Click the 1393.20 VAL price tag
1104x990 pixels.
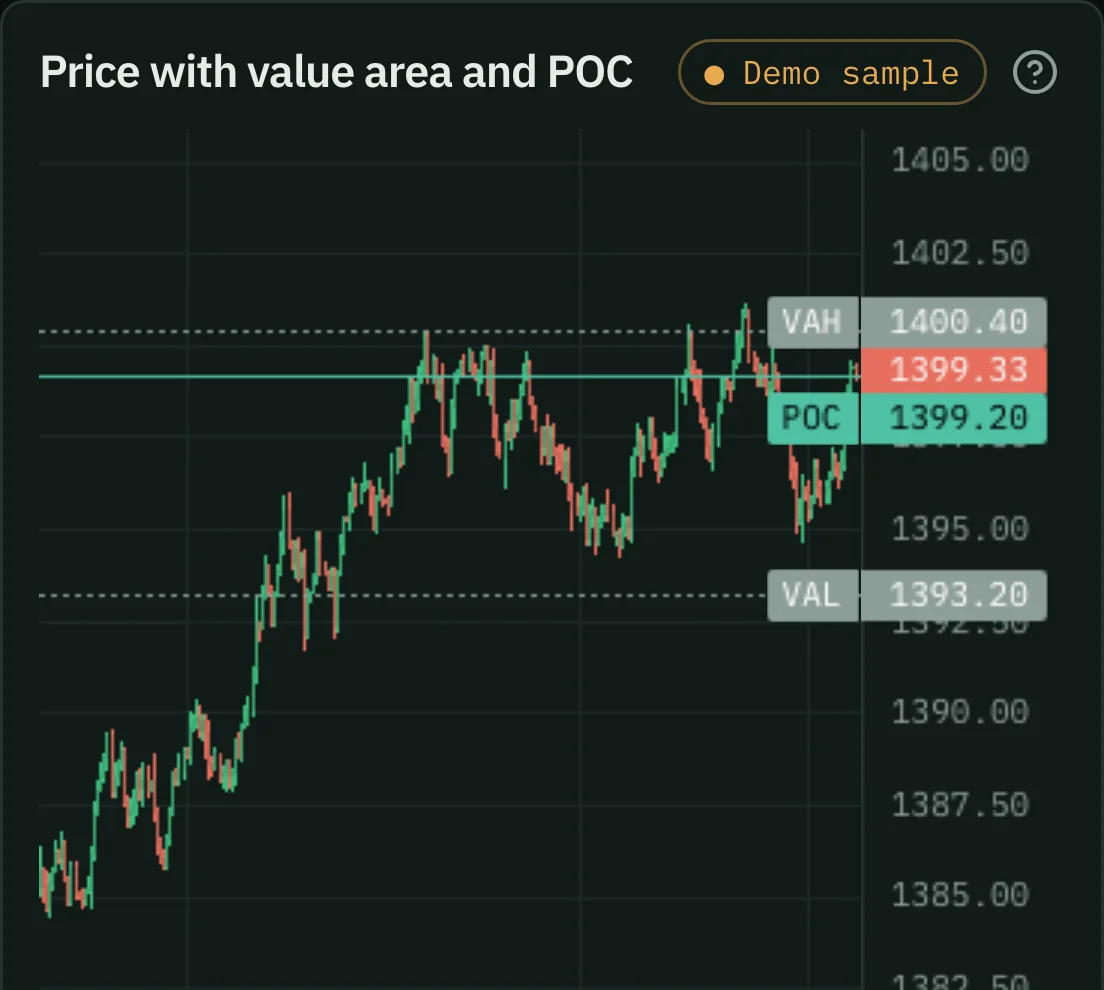click(x=953, y=595)
